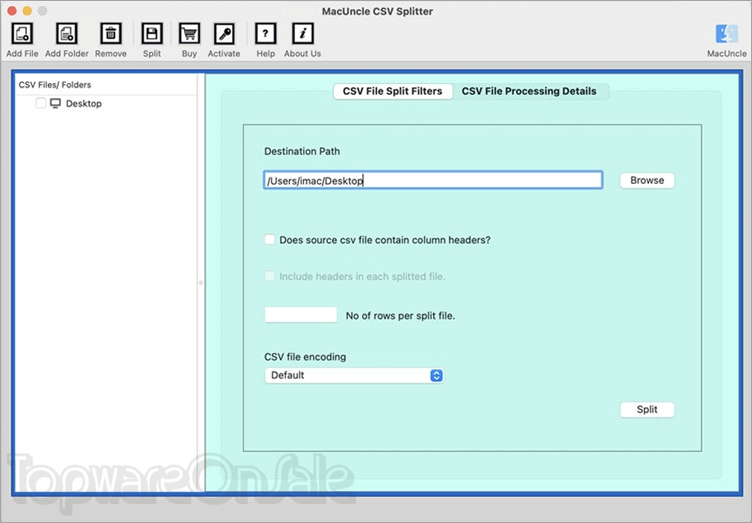Click the Destination Path label
The width and height of the screenshot is (752, 523).
coord(302,151)
